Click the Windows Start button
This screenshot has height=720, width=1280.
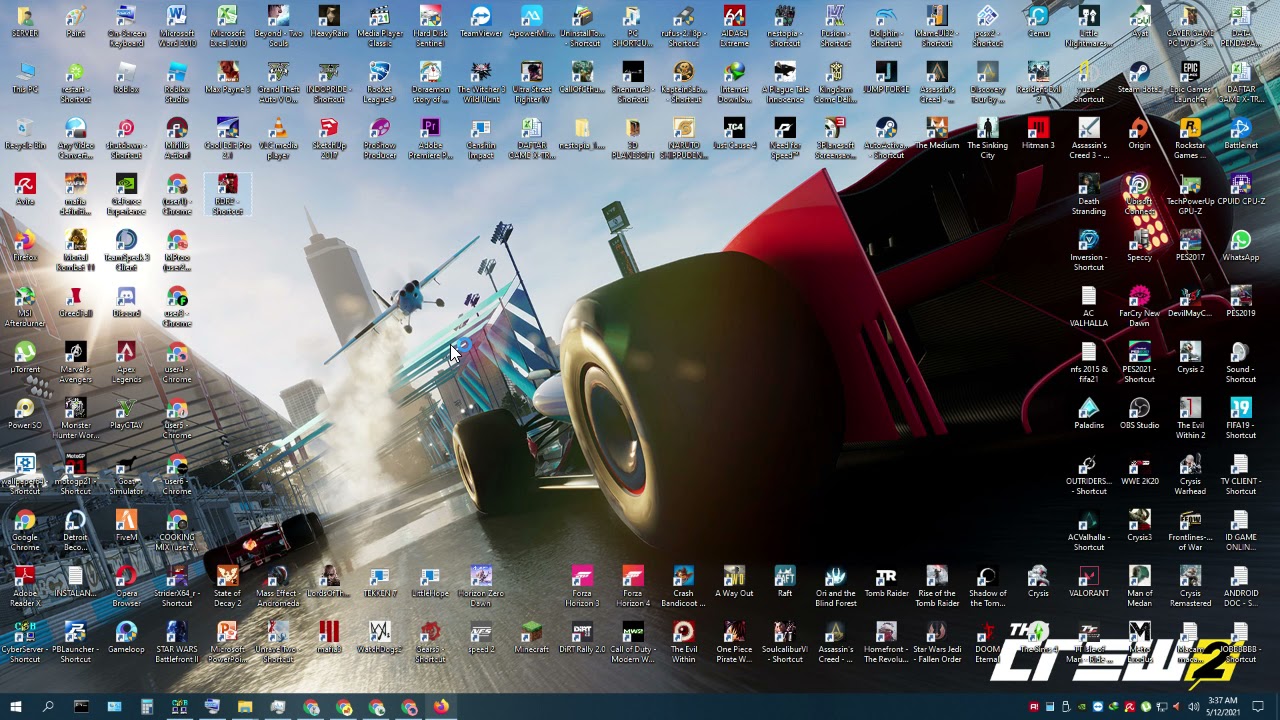(16, 707)
